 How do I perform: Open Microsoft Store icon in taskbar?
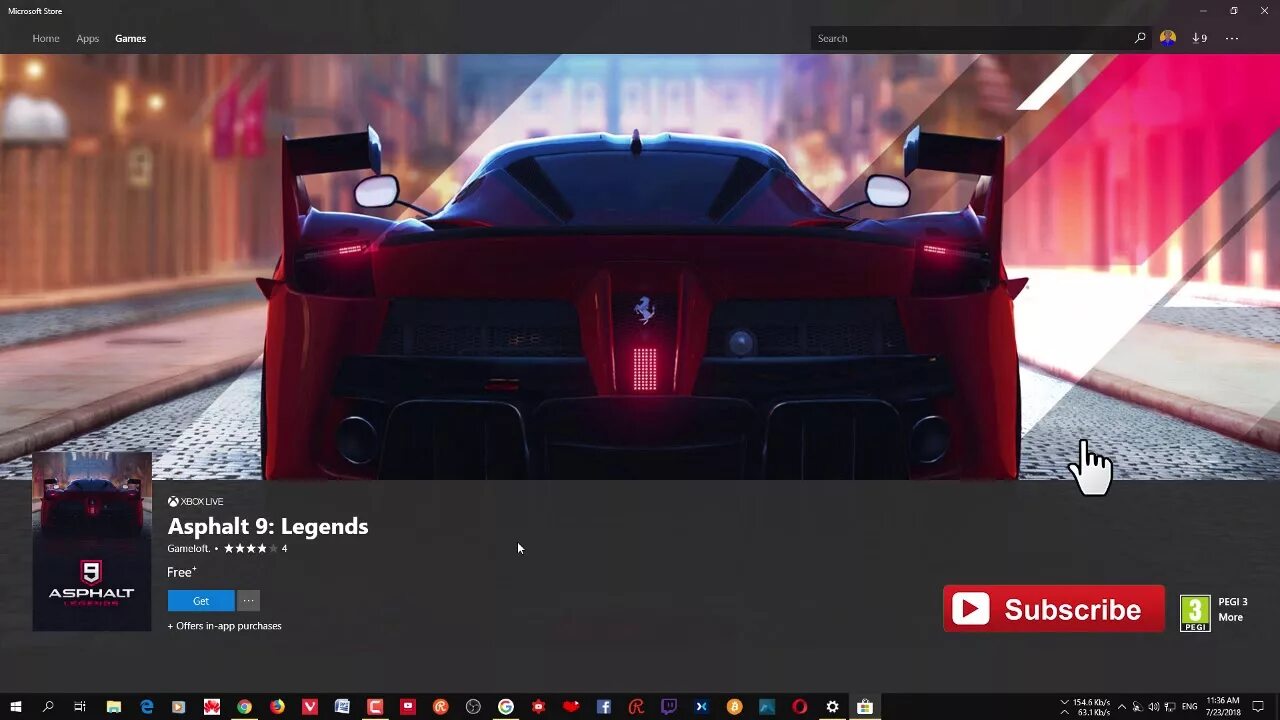(863, 707)
